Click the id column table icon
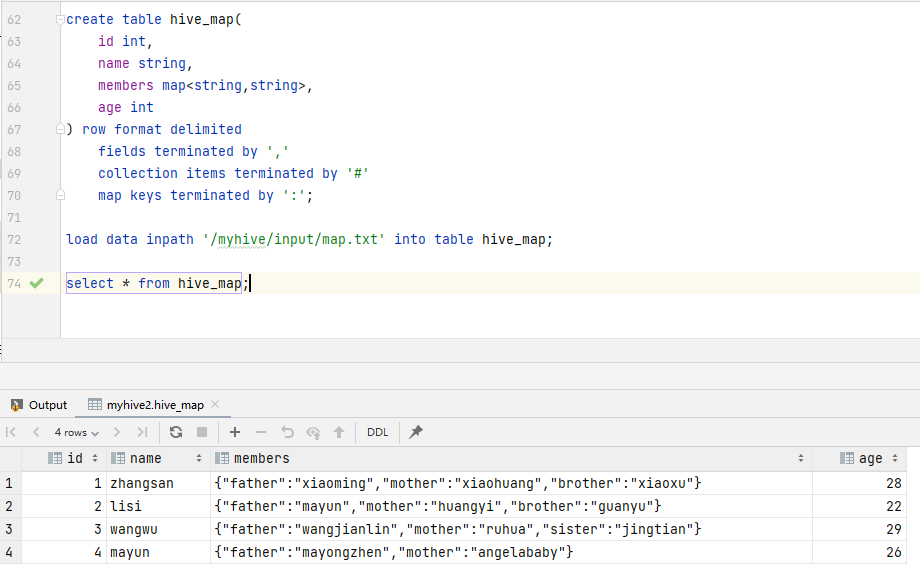 (x=55, y=458)
